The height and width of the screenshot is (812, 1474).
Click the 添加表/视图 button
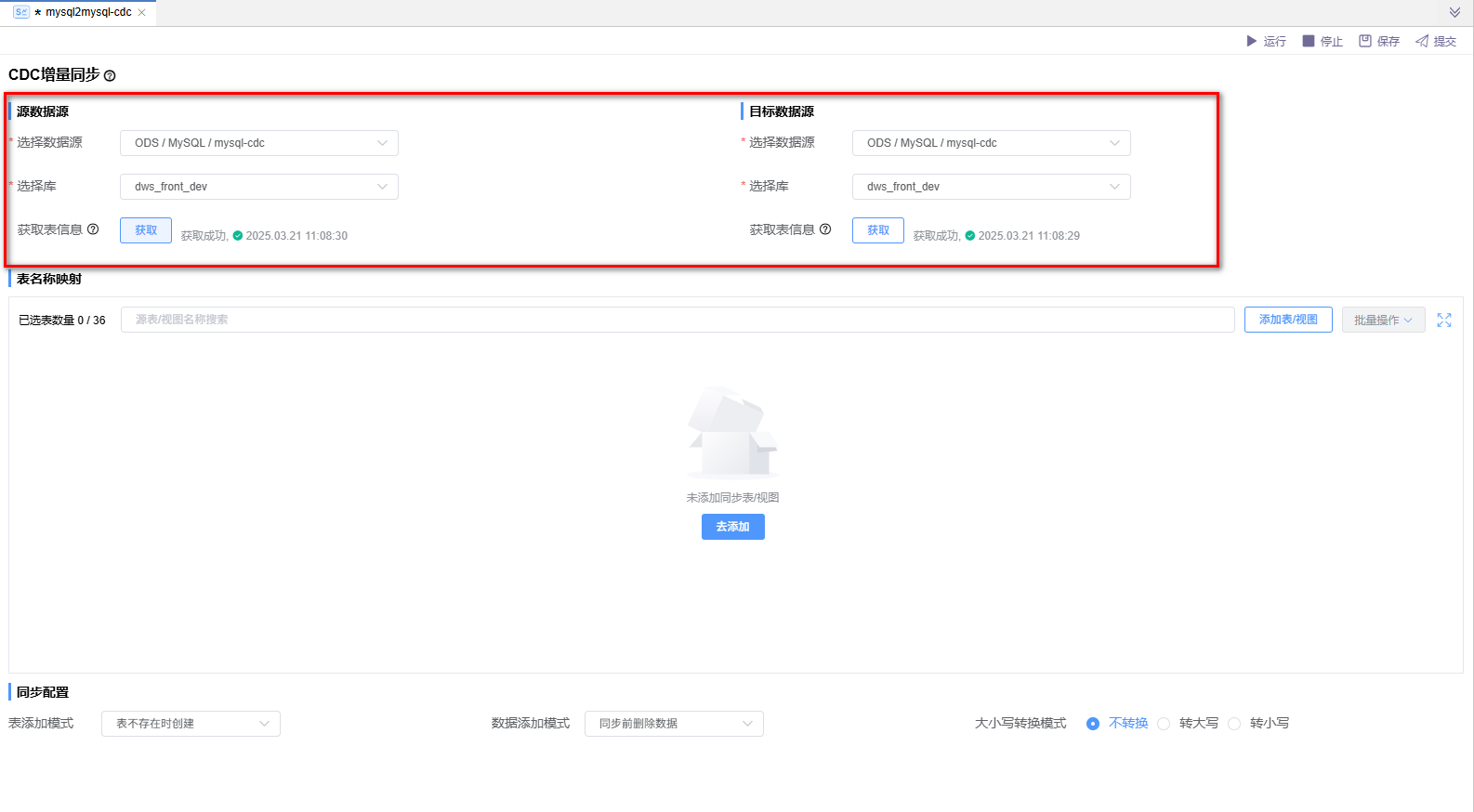[1288, 320]
